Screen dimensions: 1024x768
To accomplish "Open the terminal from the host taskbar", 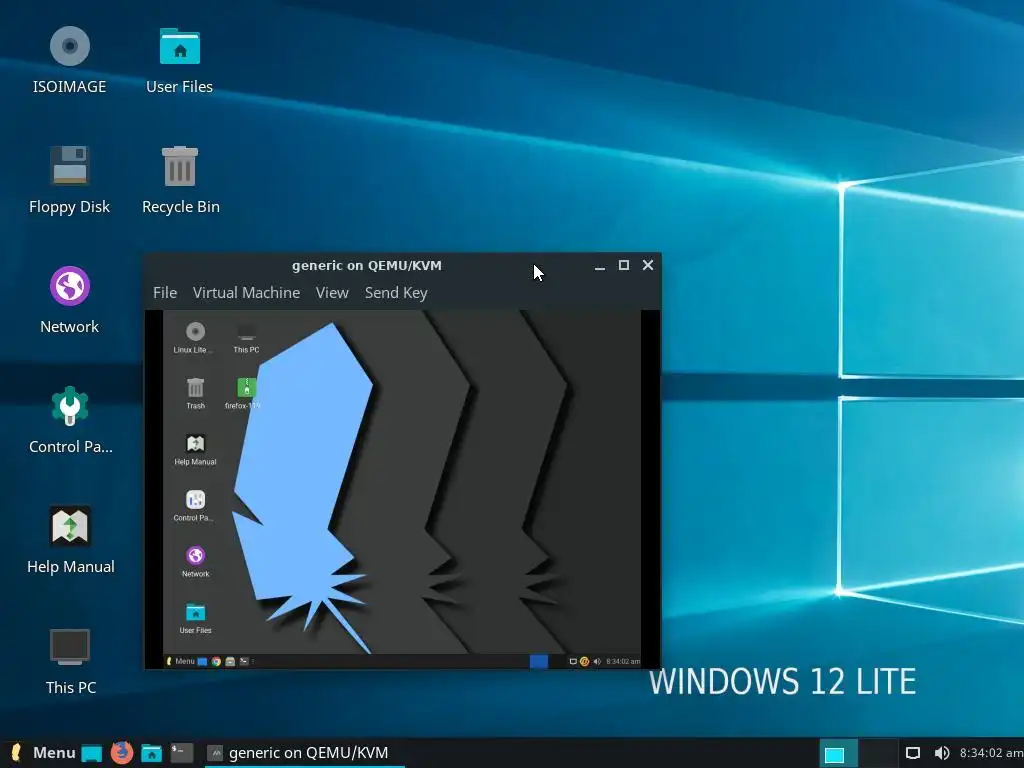I will click(182, 753).
